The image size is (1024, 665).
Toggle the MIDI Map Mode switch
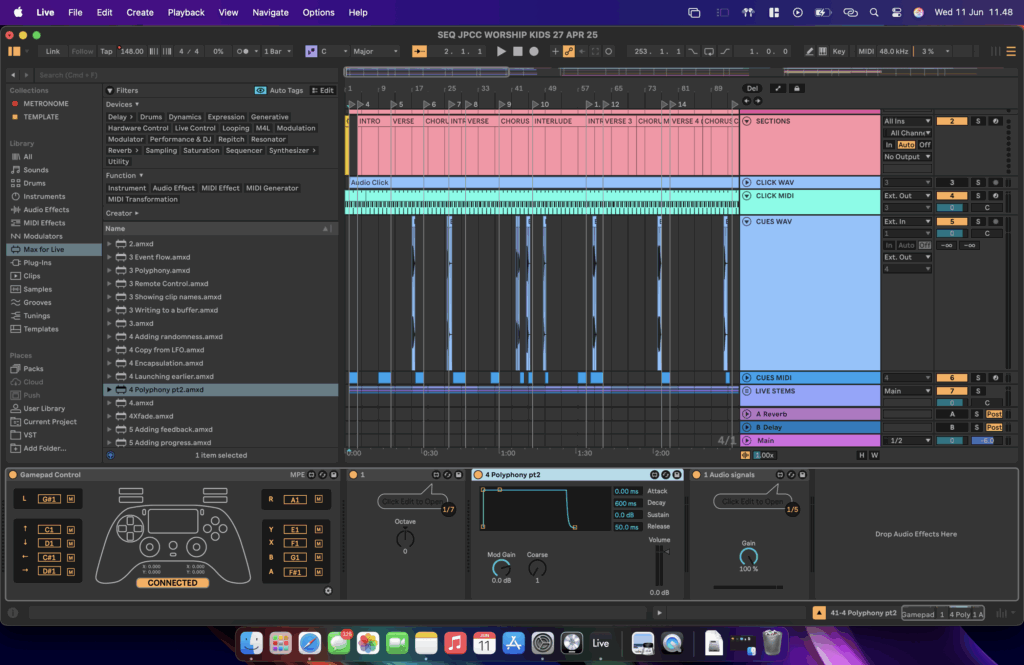(866, 51)
